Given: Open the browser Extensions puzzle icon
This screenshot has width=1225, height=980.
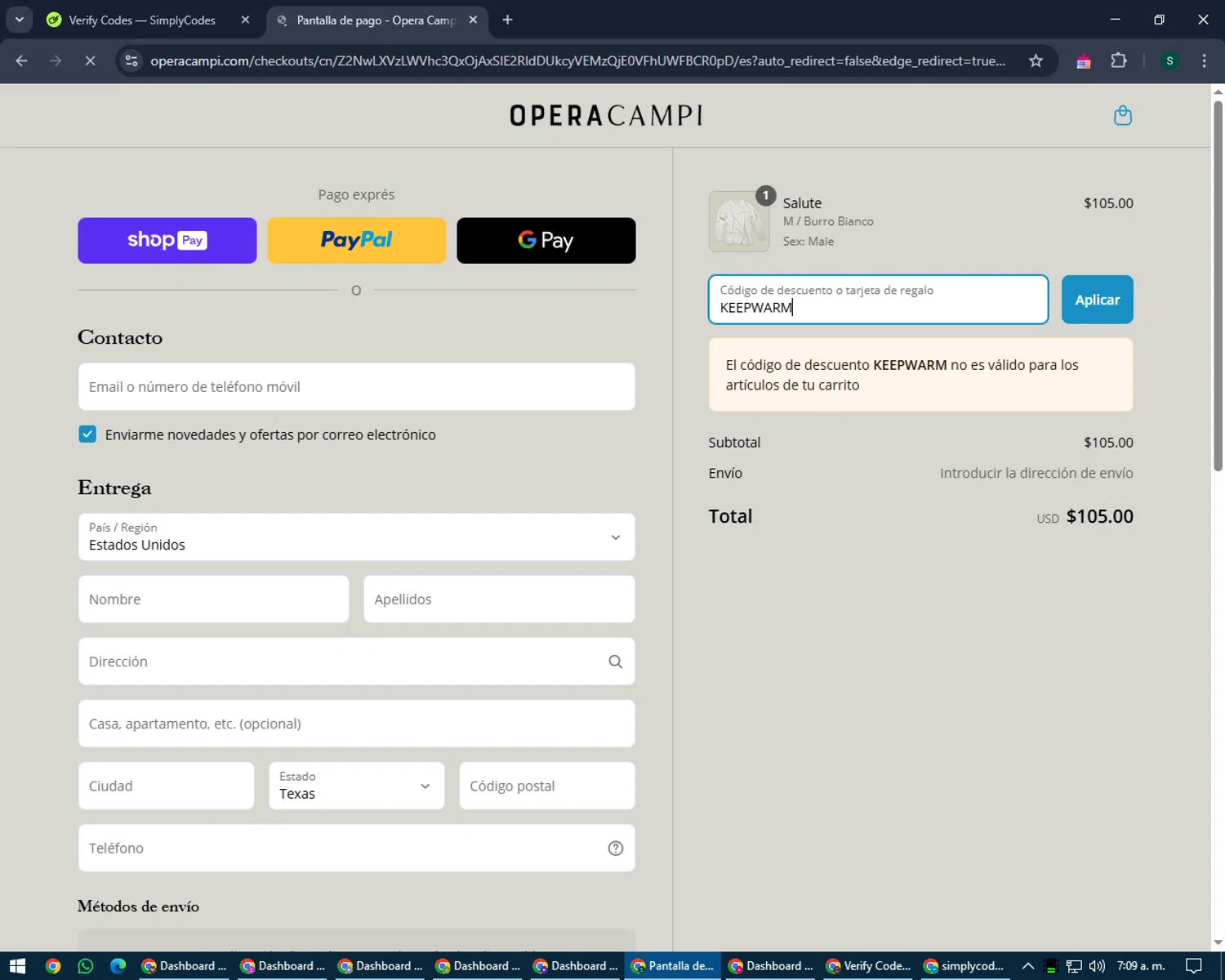Looking at the screenshot, I should tap(1119, 61).
